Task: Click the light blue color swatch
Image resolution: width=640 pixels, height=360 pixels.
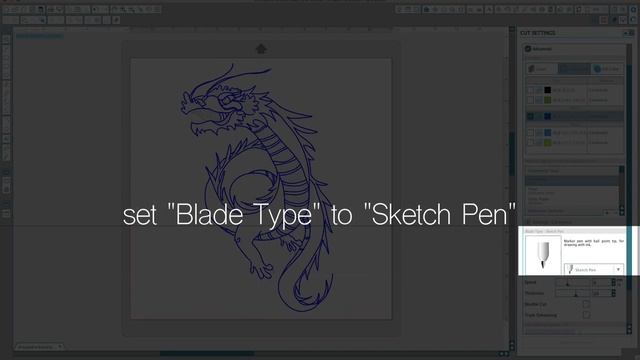Action: (547, 133)
